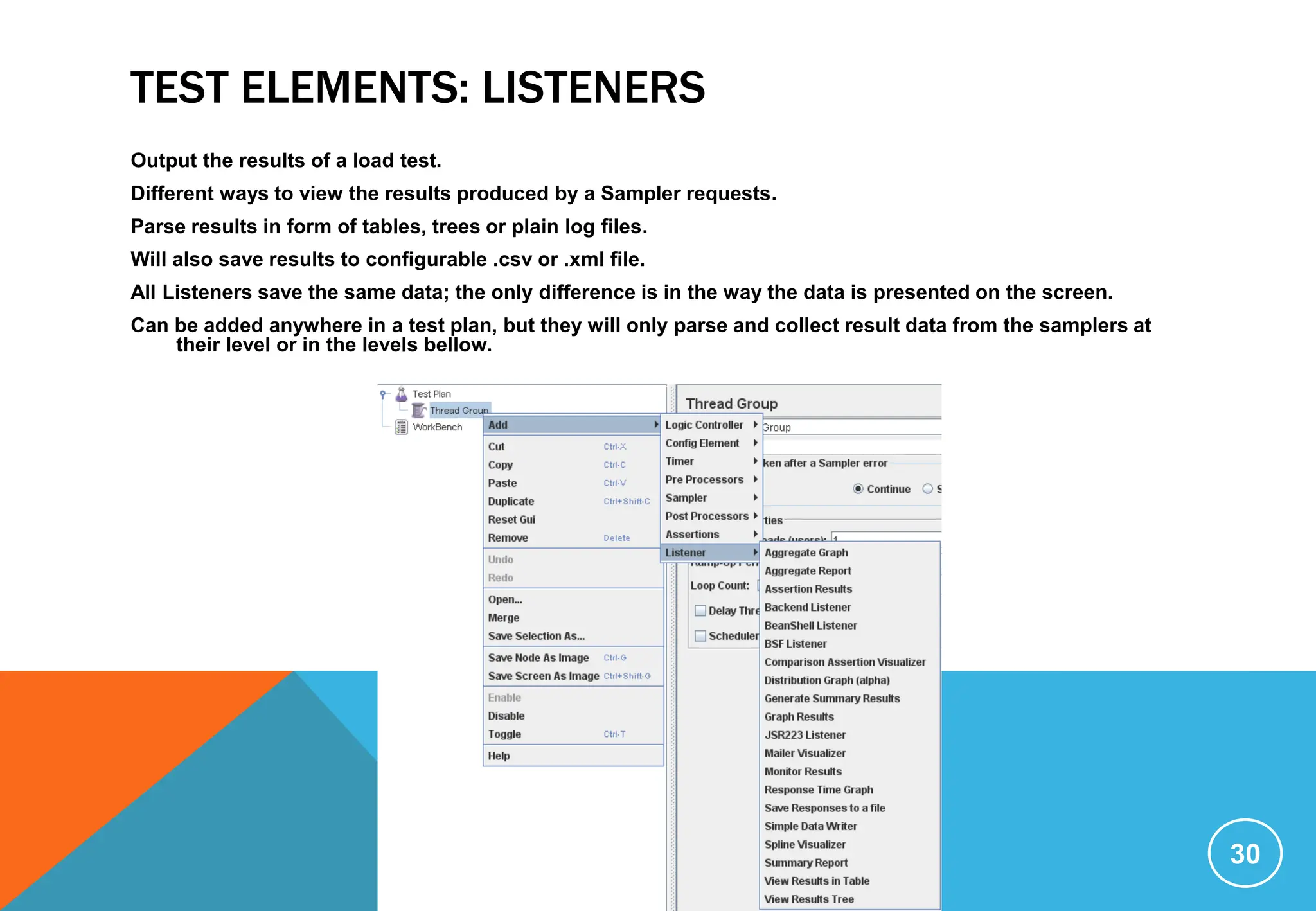Pick Summary Report from the listener list
This screenshot has width=1316, height=911.
tap(806, 863)
